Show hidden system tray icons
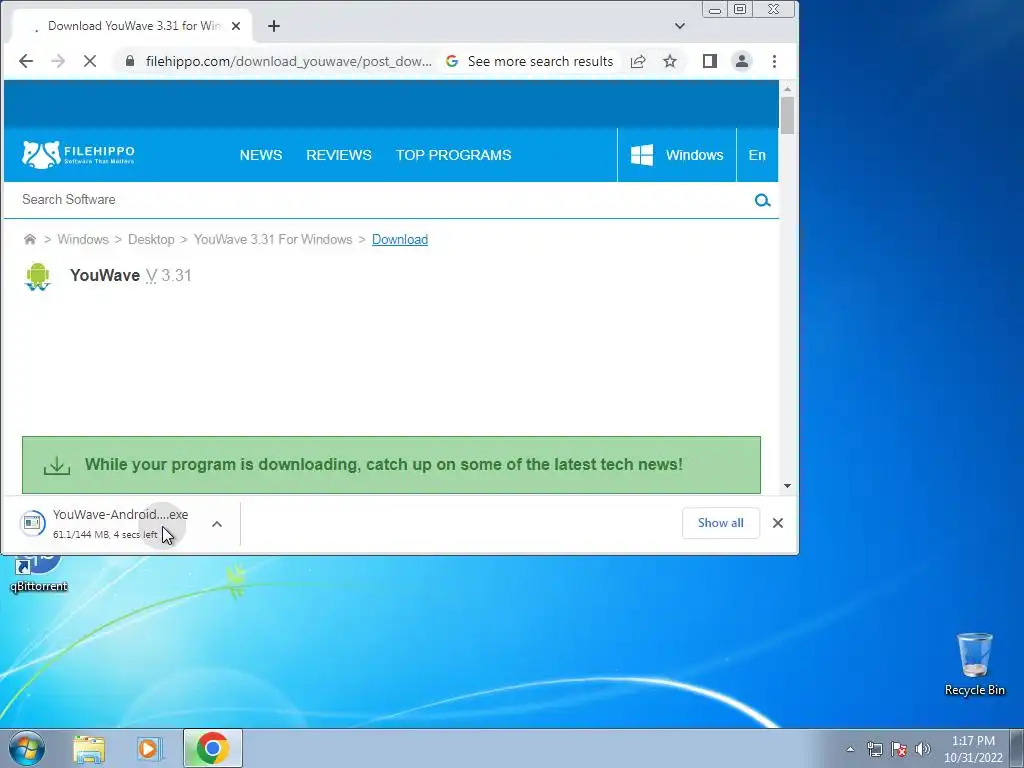The image size is (1024, 768). click(850, 749)
